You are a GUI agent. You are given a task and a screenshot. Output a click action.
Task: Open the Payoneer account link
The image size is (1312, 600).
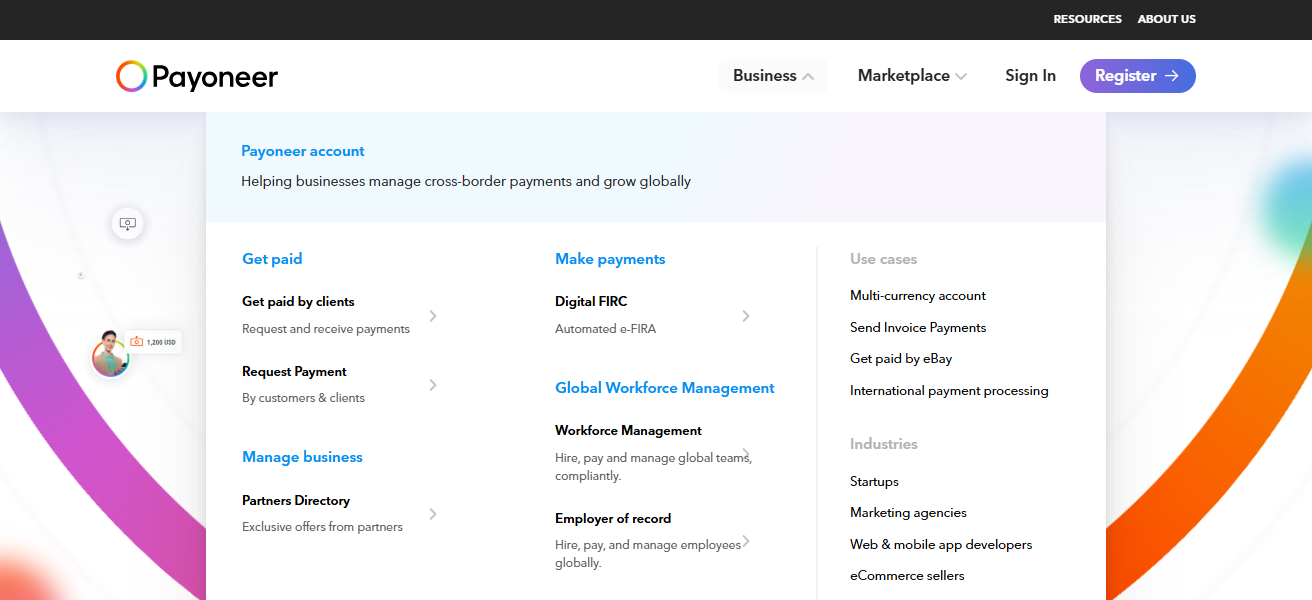tap(303, 151)
